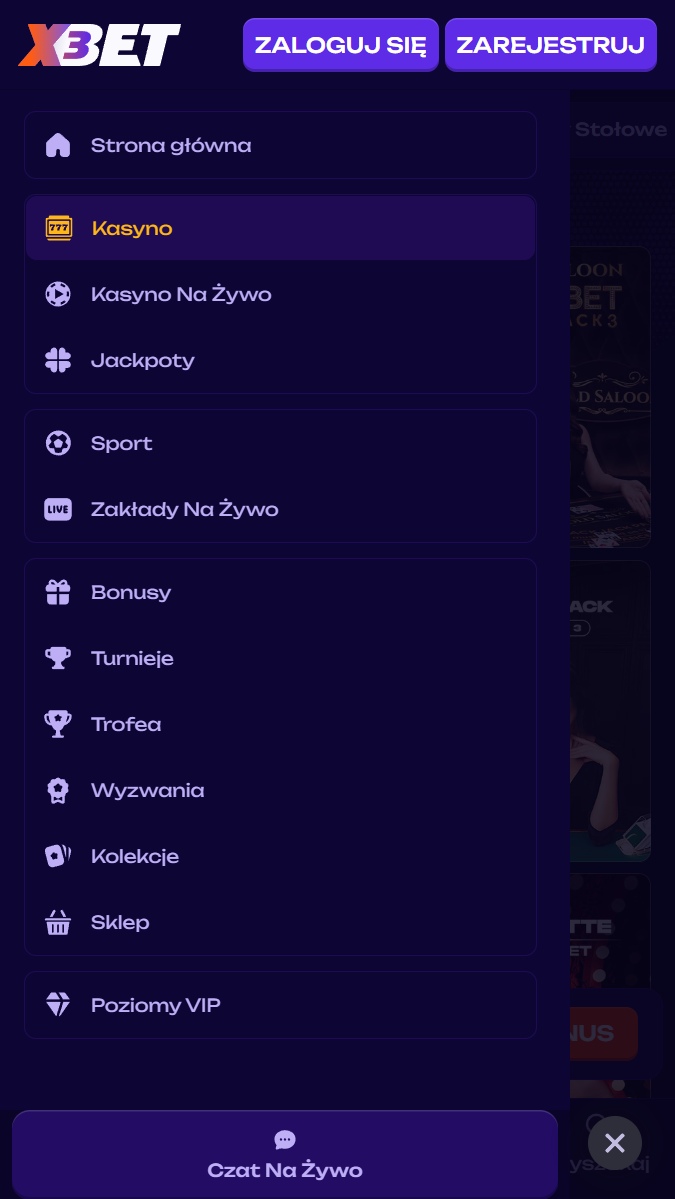Click the 777 slot icon for Kasyno

(x=58, y=228)
